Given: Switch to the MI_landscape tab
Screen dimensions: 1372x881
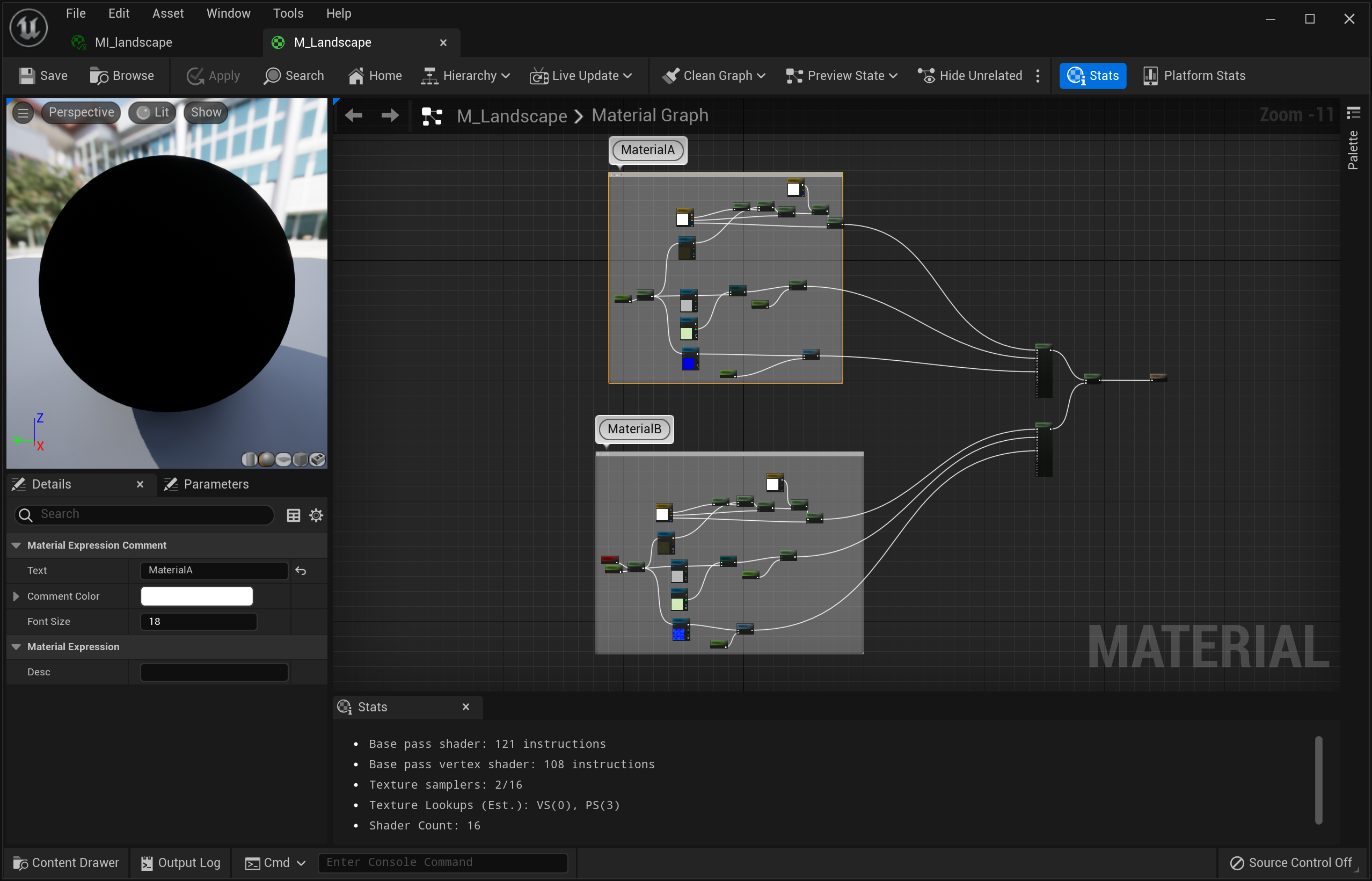Looking at the screenshot, I should coord(133,42).
